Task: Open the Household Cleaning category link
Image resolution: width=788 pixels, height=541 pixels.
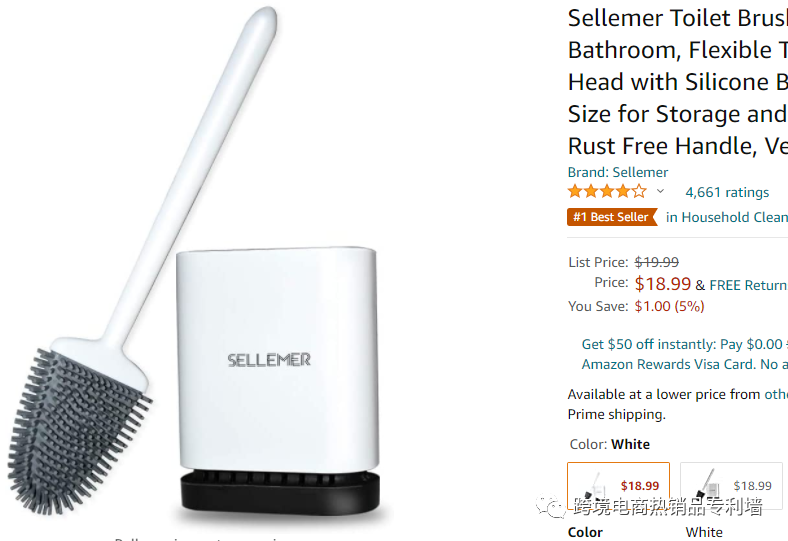Action: pyautogui.click(x=727, y=218)
